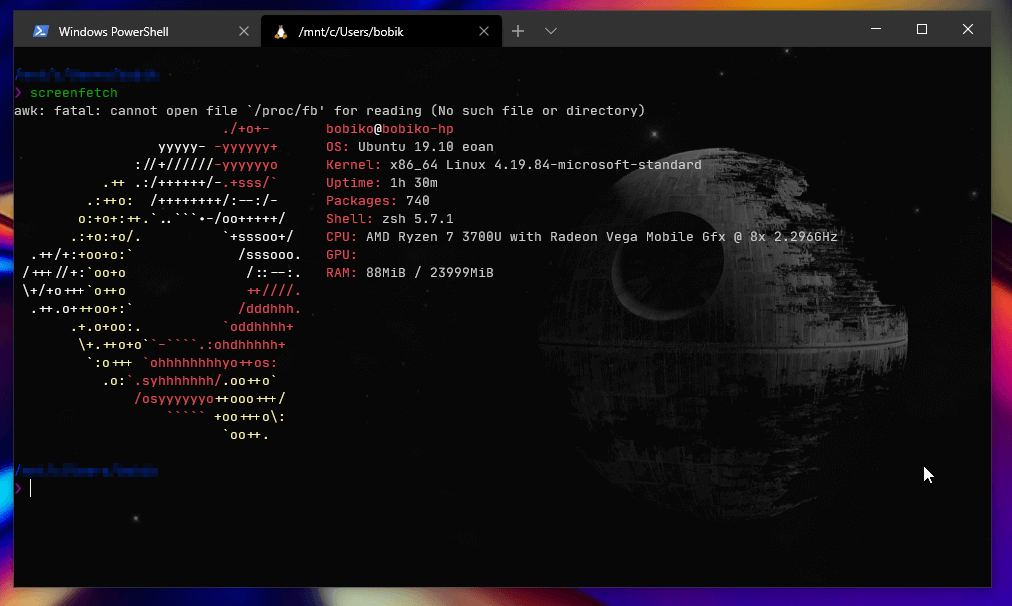
Task: Click the RAM: 88MiB / 23999MiB line
Action: click(410, 273)
